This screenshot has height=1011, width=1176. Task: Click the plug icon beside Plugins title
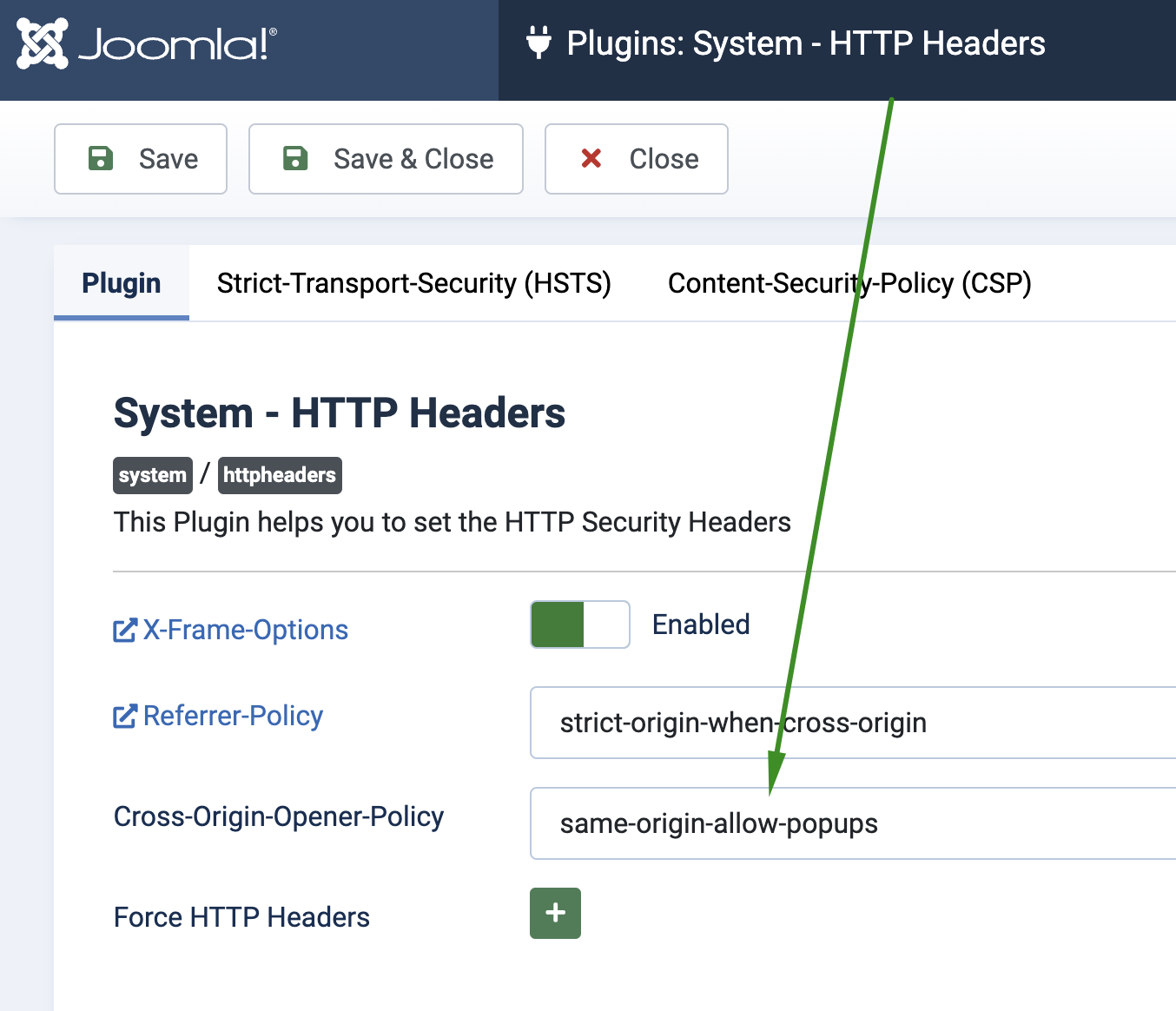539,43
